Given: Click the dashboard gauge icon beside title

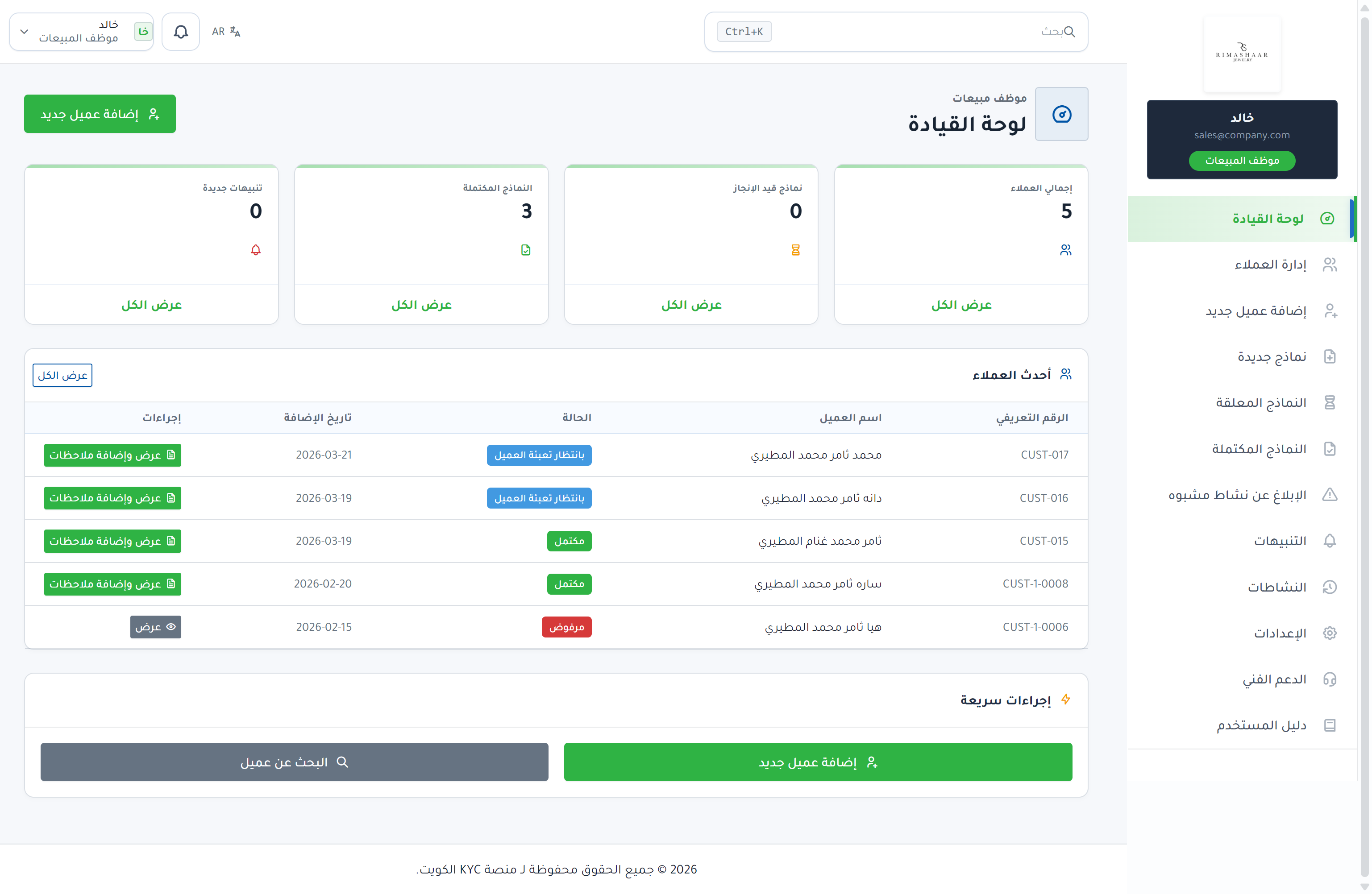Looking at the screenshot, I should (x=1061, y=114).
